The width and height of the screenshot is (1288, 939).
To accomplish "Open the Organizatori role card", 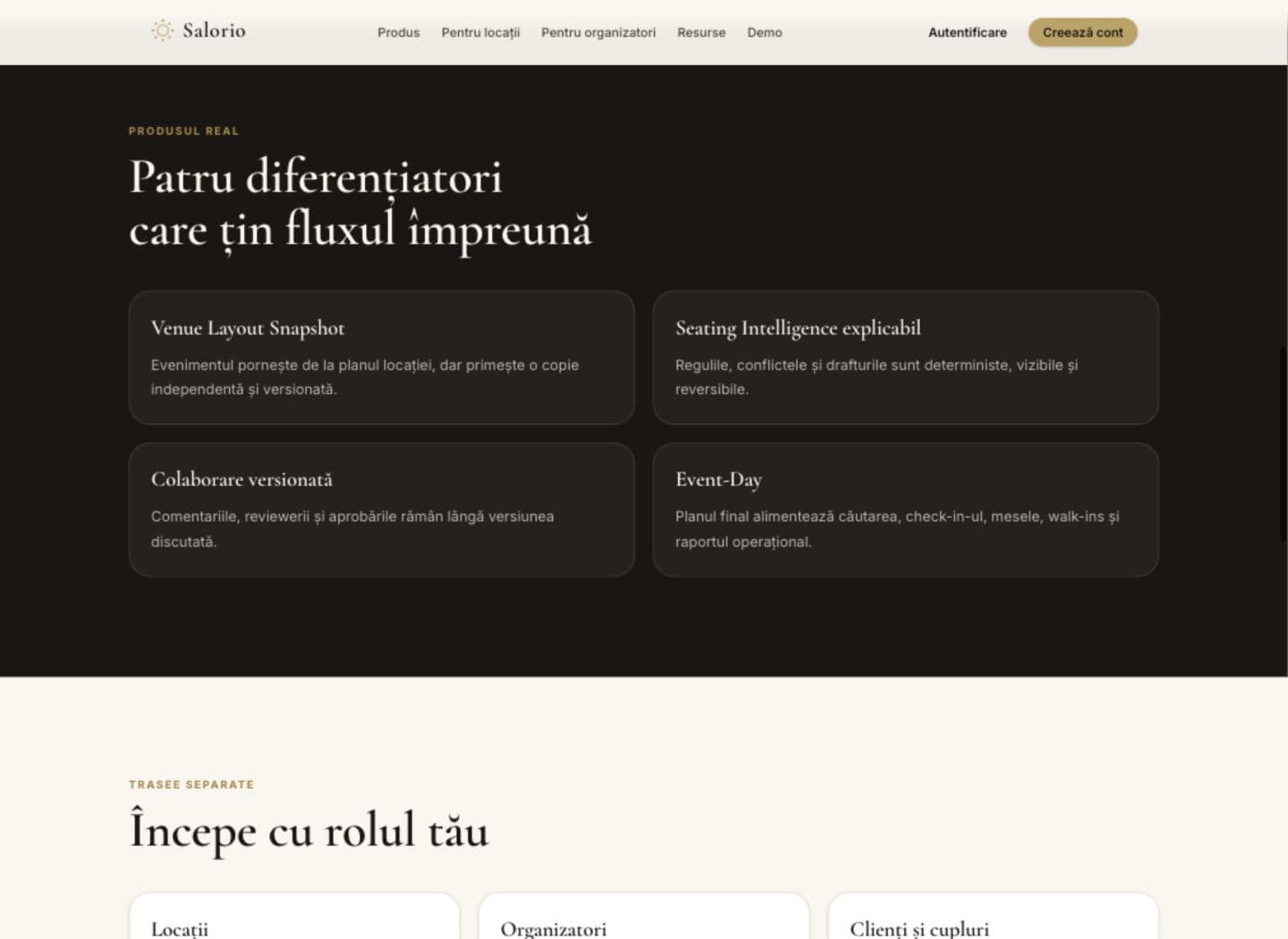I will coord(643,916).
